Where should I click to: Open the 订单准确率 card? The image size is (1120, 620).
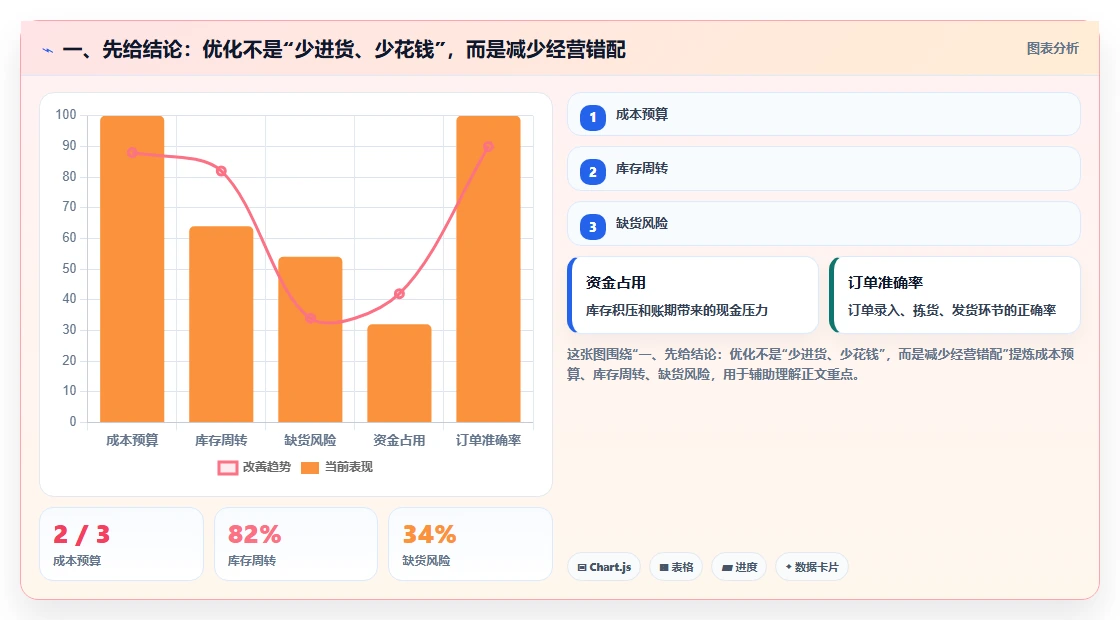coord(955,295)
